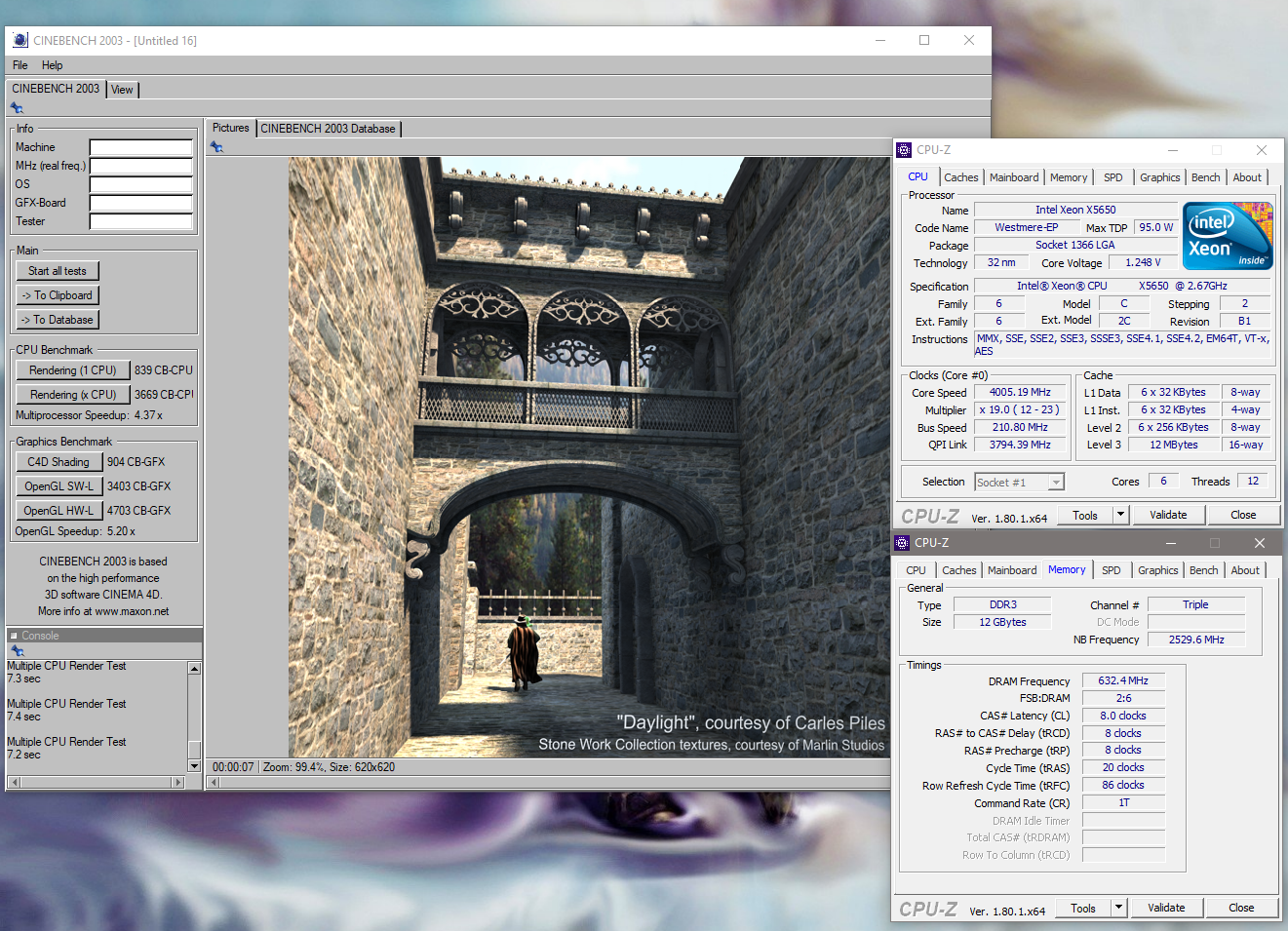The height and width of the screenshot is (931, 1288).
Task: Open Bench tab in lower CPU-Z window
Action: click(x=1204, y=570)
